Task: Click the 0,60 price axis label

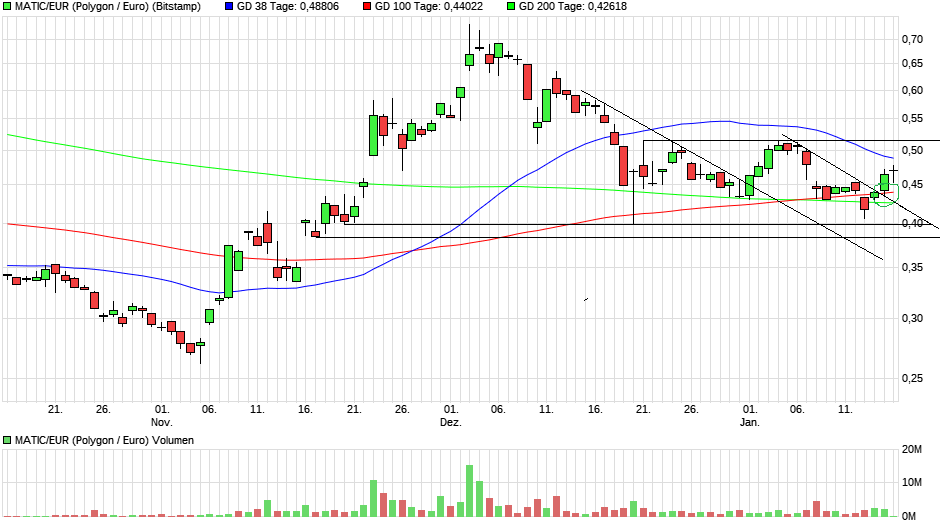Action: [x=912, y=91]
